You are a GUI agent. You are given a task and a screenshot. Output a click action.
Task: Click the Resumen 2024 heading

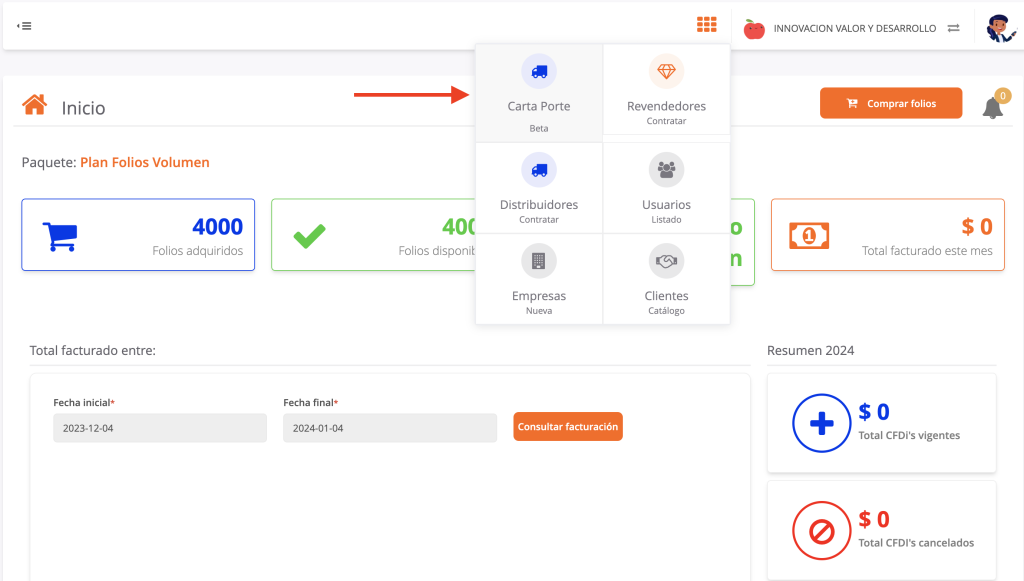pos(810,351)
